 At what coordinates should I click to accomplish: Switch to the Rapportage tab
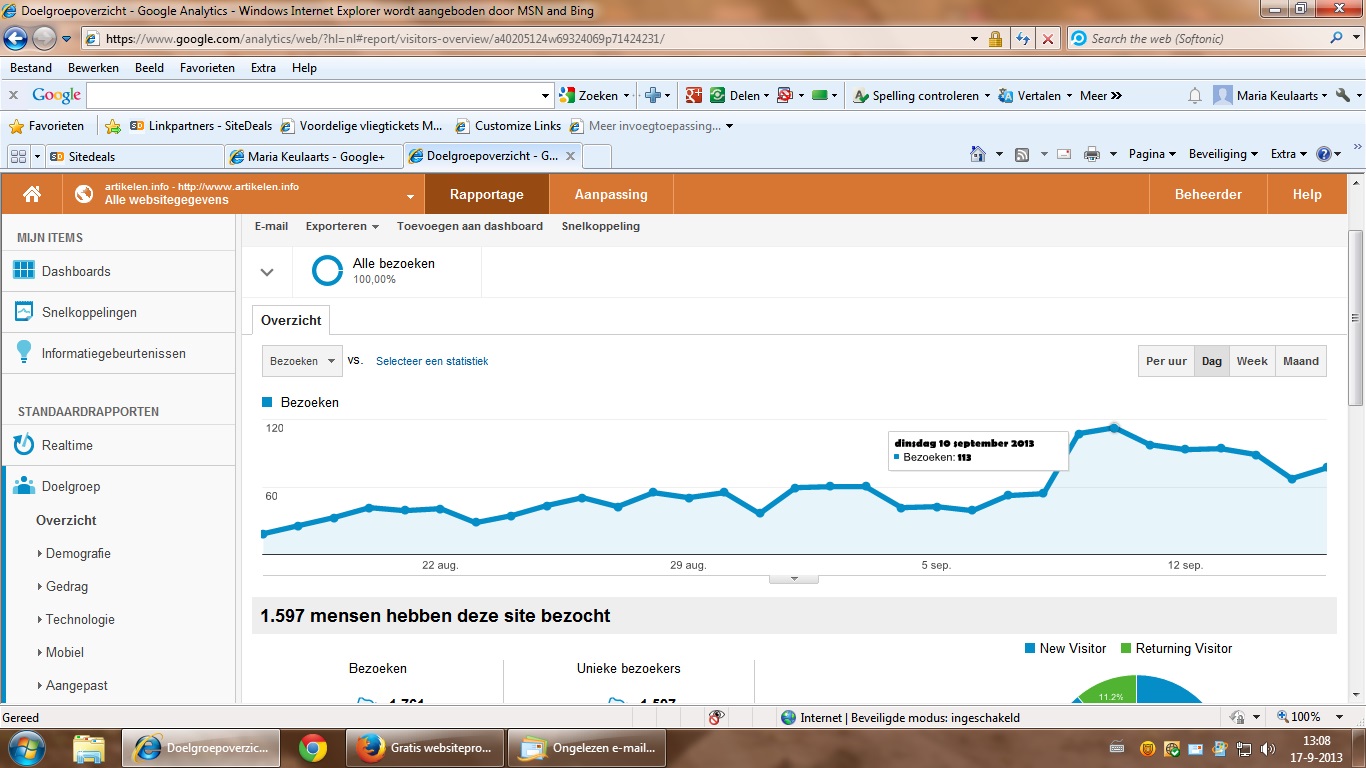point(487,194)
